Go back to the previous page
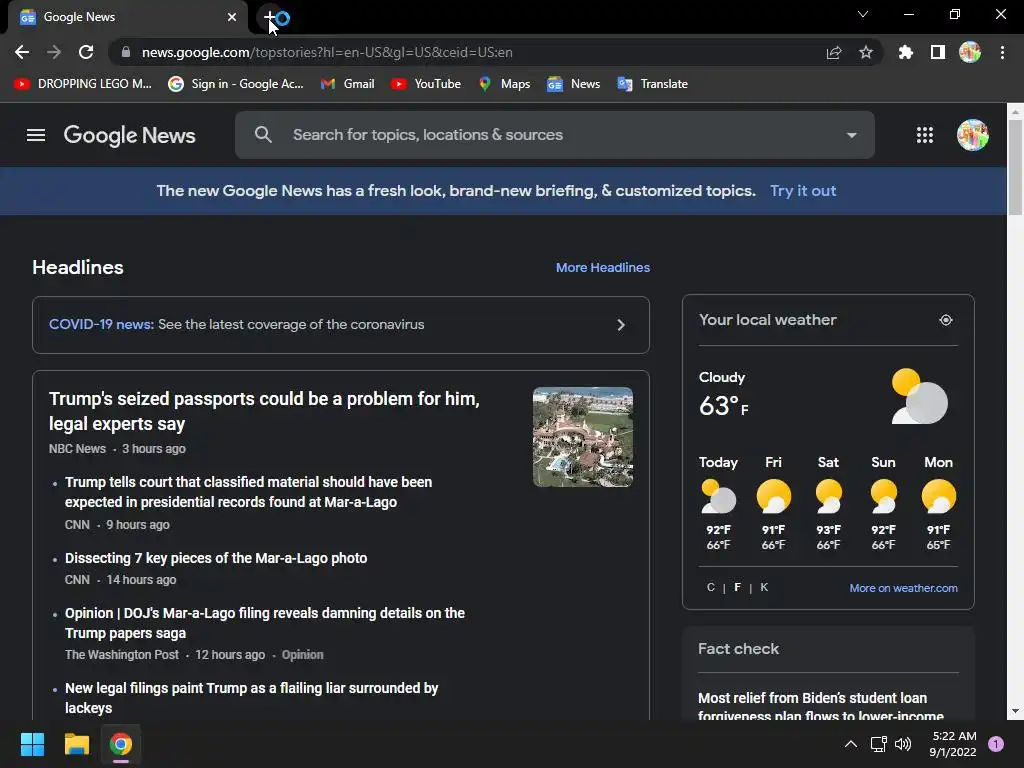Viewport: 1024px width, 768px height. (x=22, y=52)
